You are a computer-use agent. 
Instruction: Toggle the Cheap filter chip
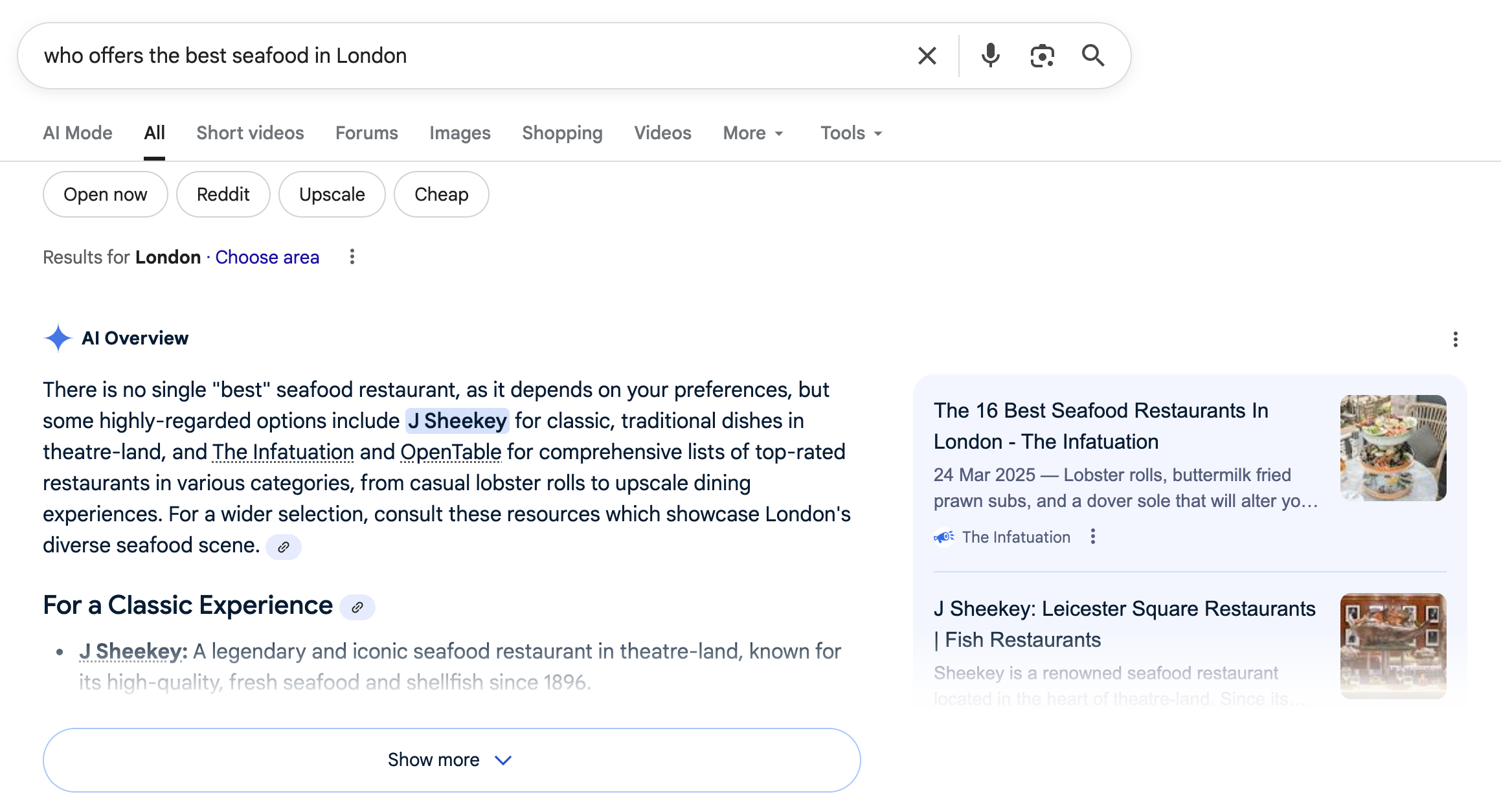pos(441,194)
